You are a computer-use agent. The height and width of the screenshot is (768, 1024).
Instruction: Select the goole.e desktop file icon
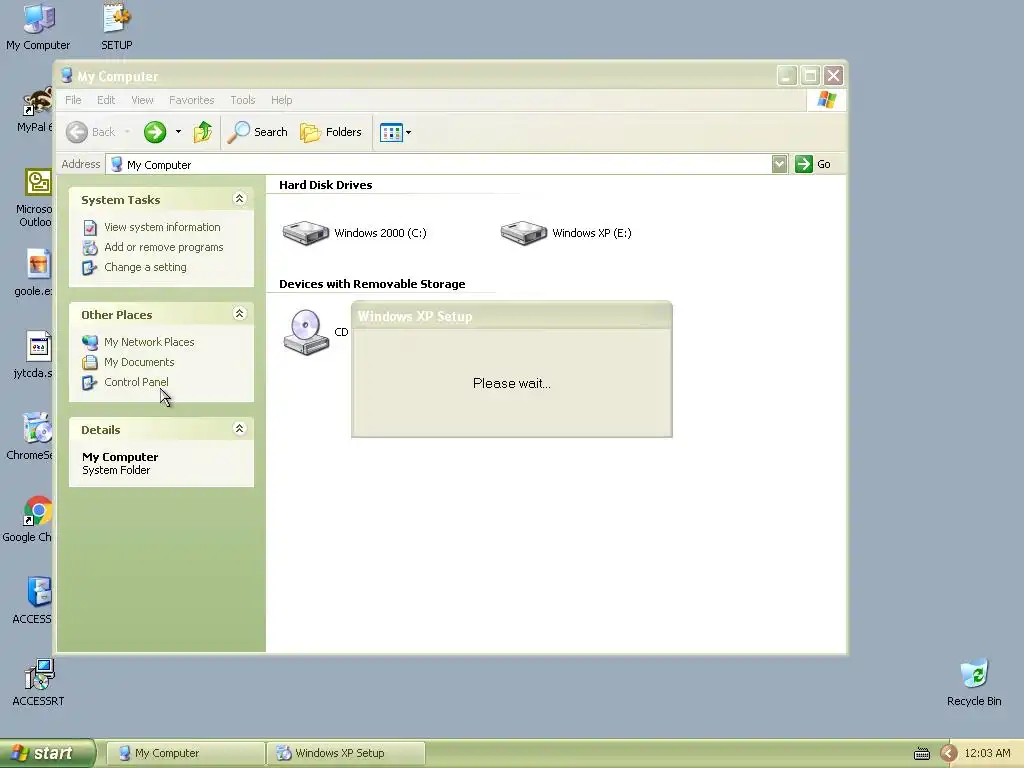pyautogui.click(x=34, y=273)
